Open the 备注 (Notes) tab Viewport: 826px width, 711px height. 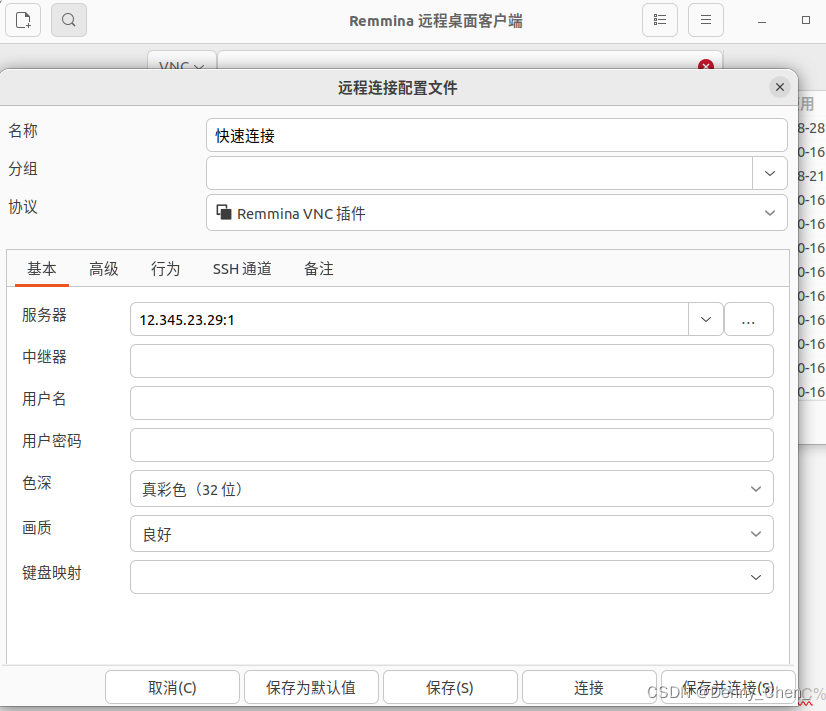pyautogui.click(x=319, y=269)
